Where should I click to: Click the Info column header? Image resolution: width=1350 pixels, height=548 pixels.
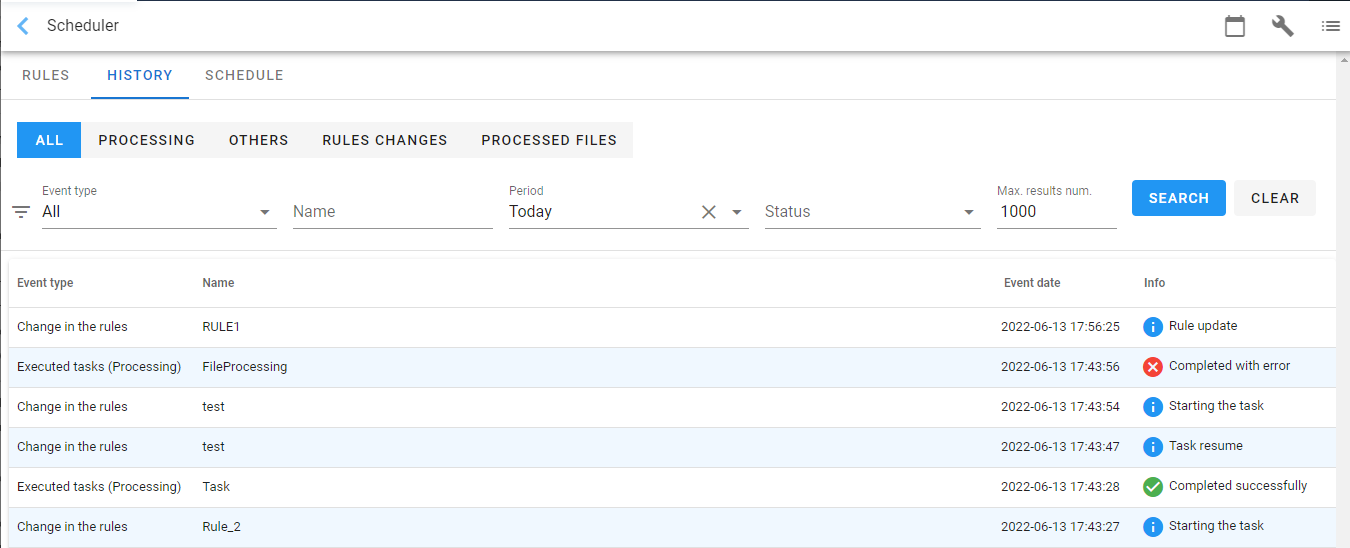point(1154,283)
